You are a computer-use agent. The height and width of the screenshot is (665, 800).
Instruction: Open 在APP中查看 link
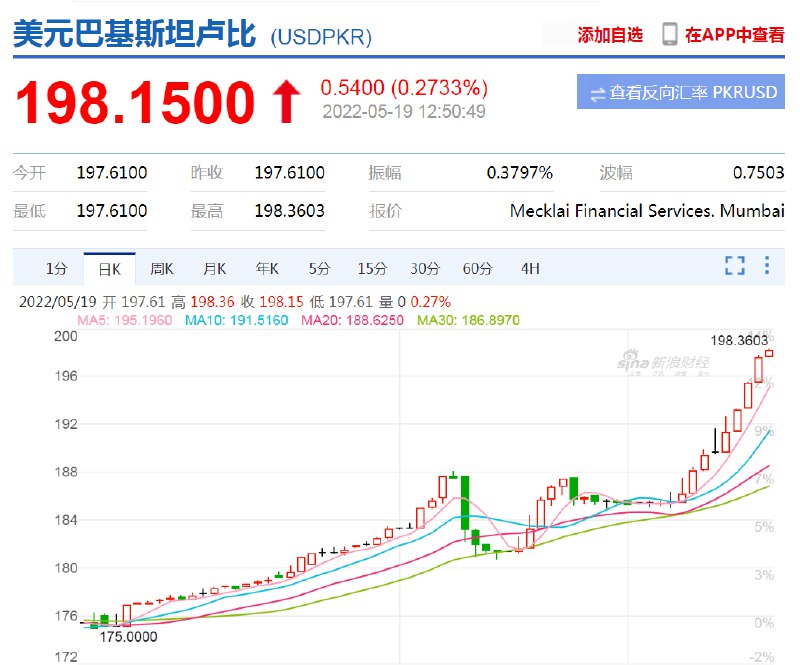(x=735, y=35)
